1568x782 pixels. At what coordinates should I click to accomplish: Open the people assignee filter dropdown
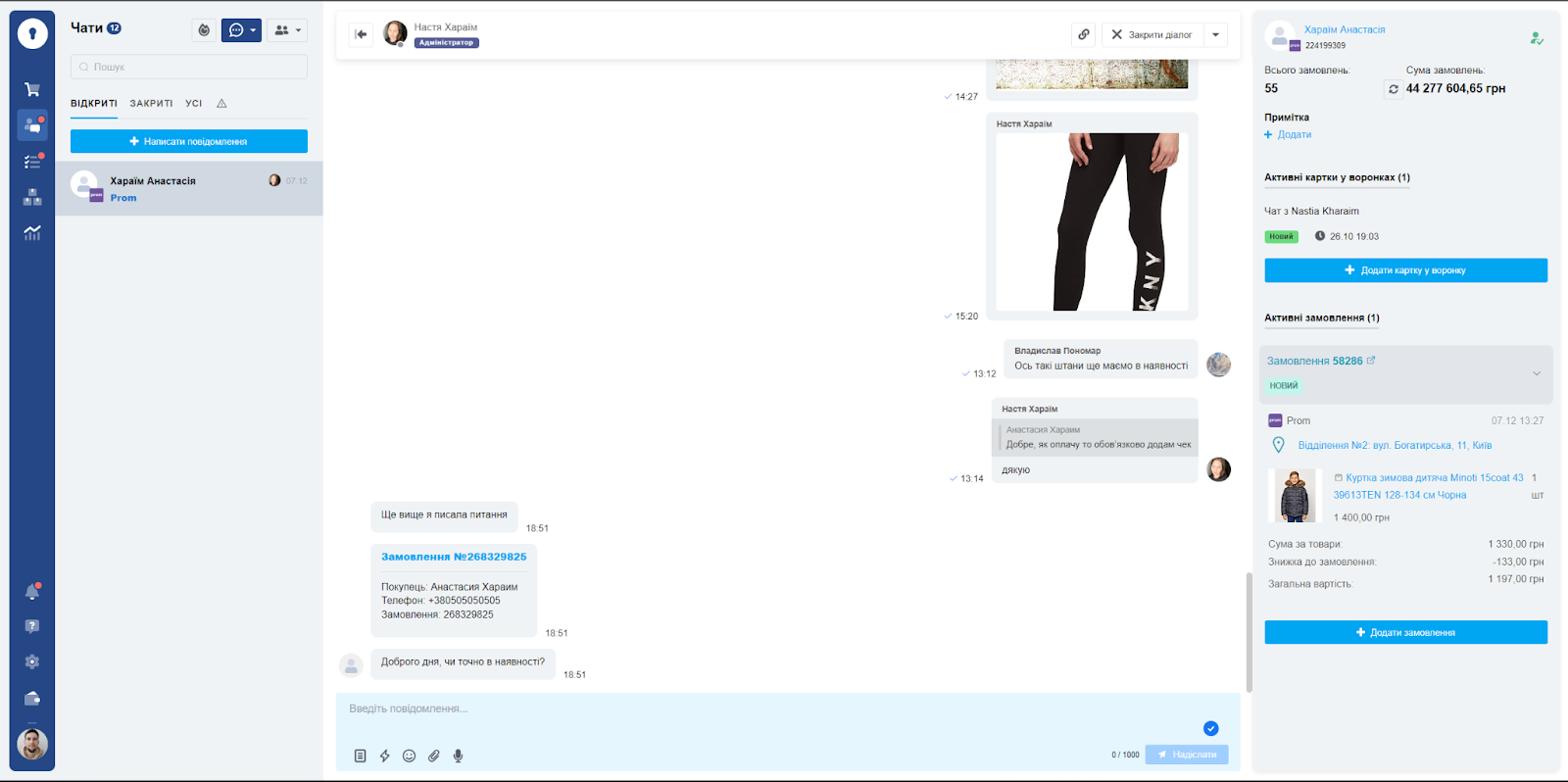(287, 30)
